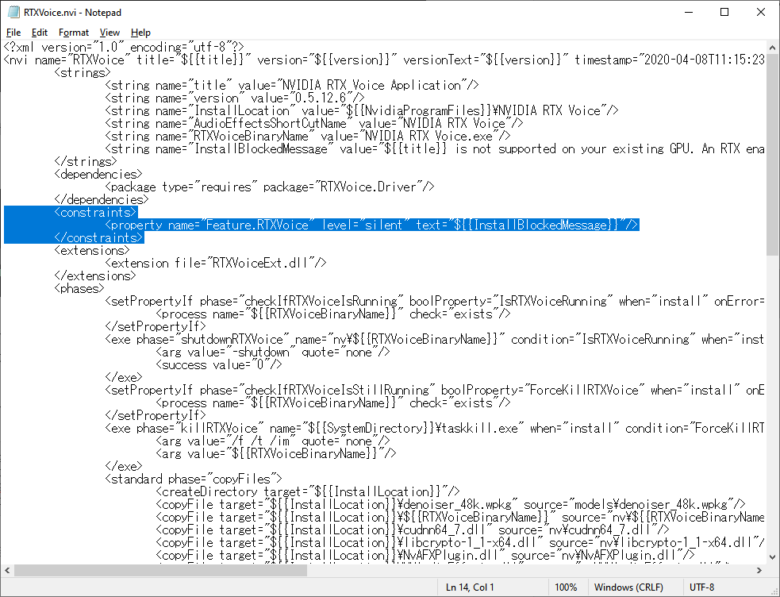
Task: Click the horizontal scrollbar thumb
Action: (160, 570)
